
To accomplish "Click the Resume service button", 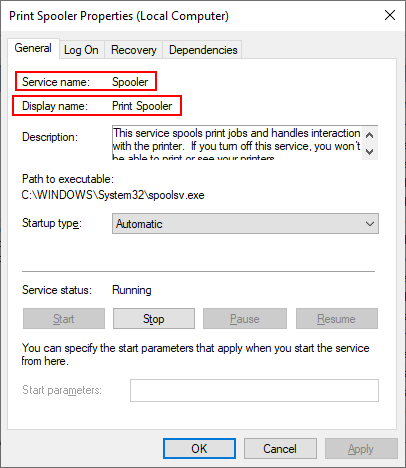I will pyautogui.click(x=337, y=319).
